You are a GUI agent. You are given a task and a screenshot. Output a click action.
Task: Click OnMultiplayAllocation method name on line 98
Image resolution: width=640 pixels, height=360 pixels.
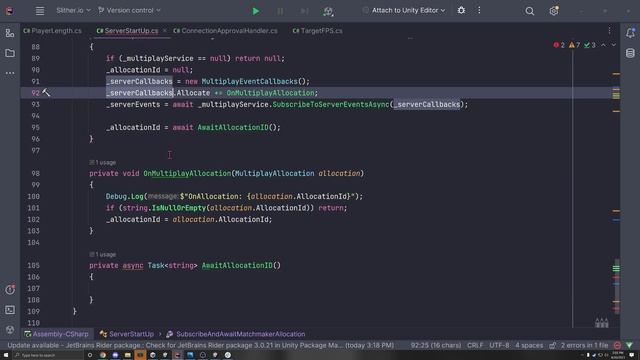[x=187, y=173]
